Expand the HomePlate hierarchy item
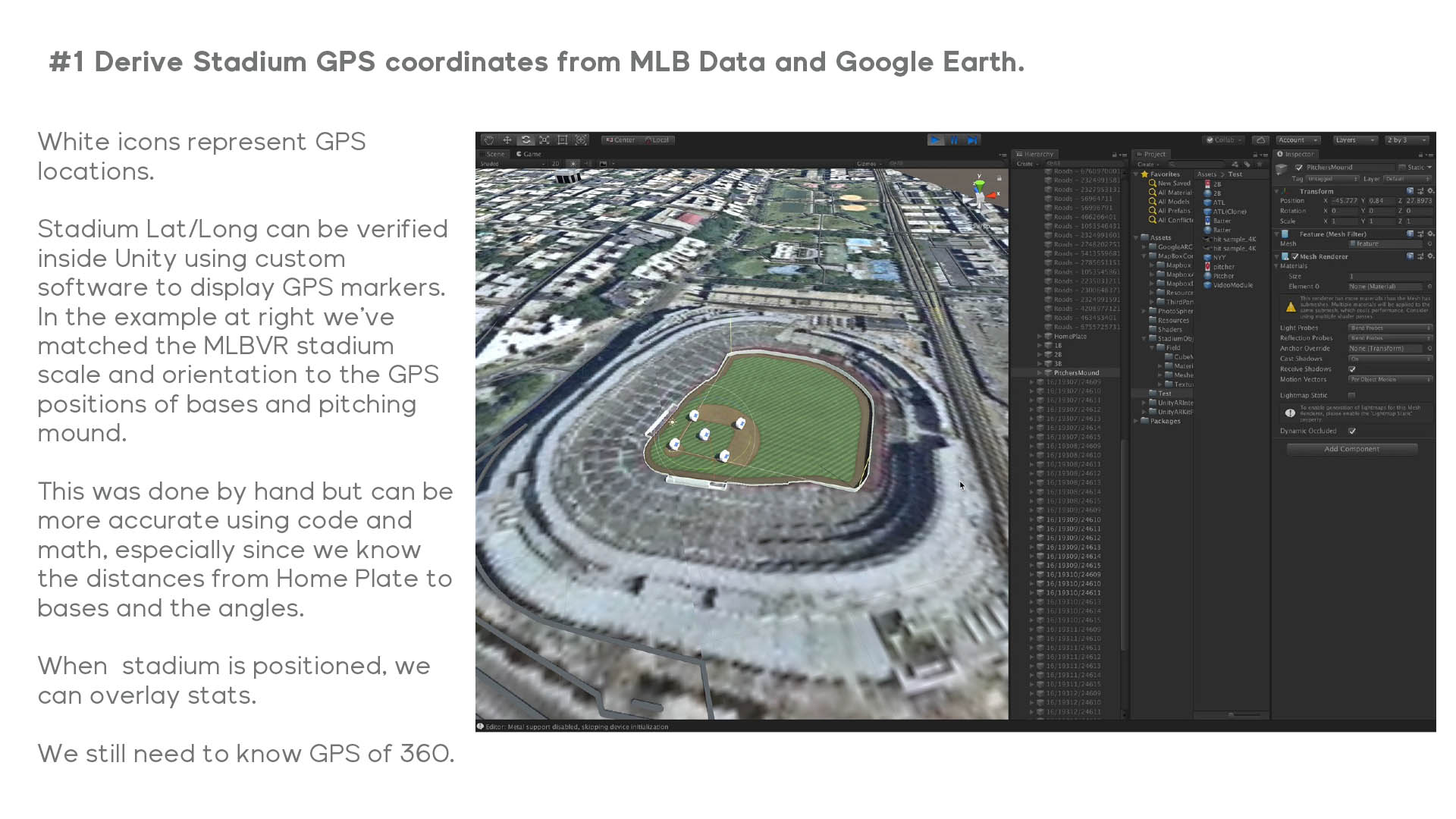Screen dimensions: 1456x819 [1040, 337]
